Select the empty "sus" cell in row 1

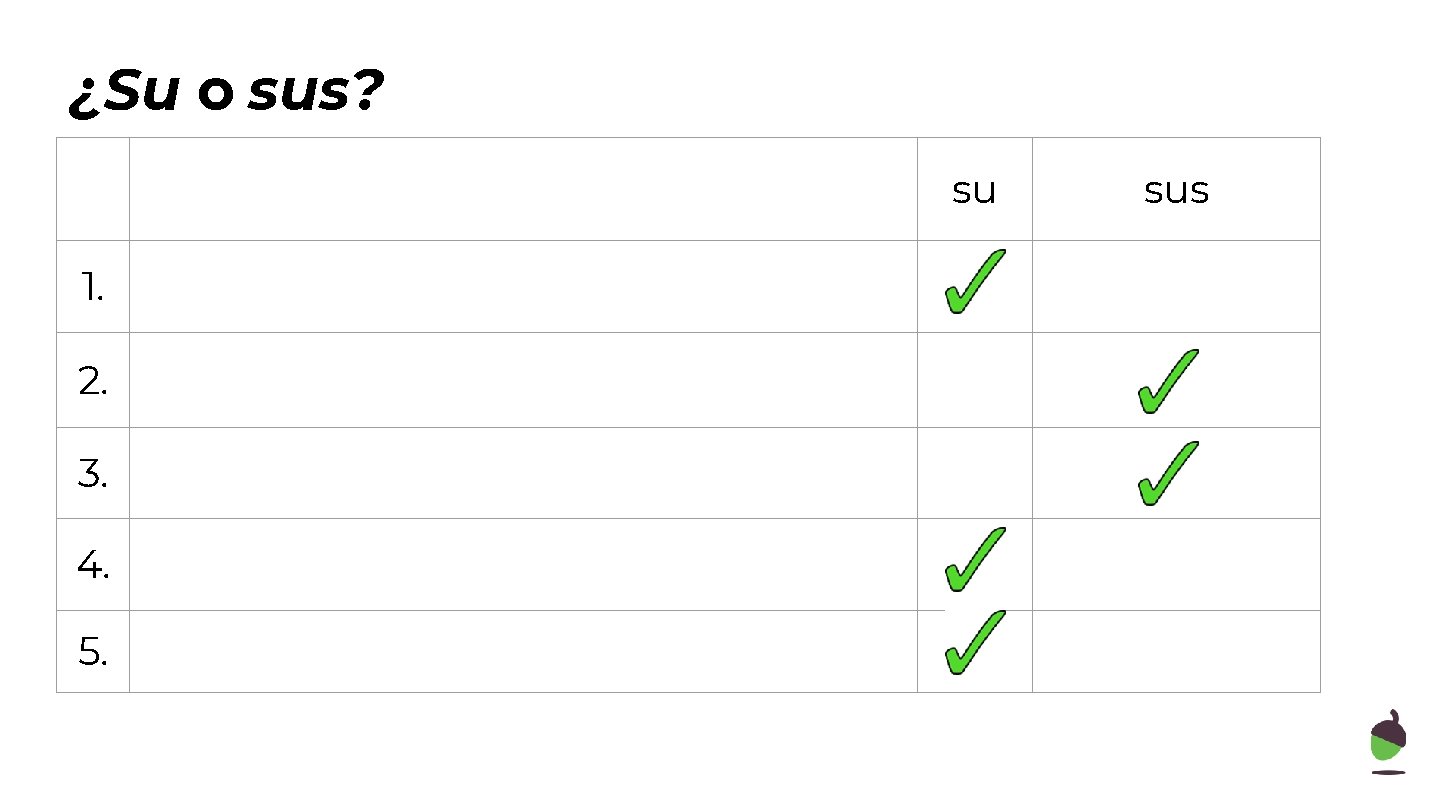[1176, 287]
